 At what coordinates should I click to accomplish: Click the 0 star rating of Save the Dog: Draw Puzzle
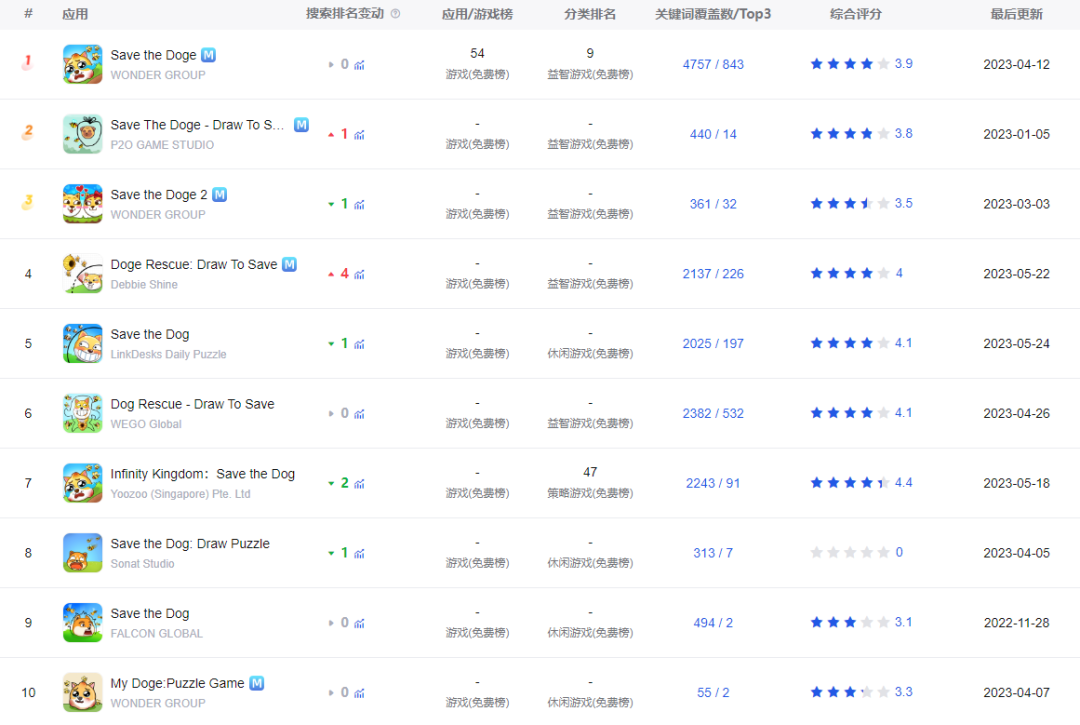pyautogui.click(x=856, y=552)
